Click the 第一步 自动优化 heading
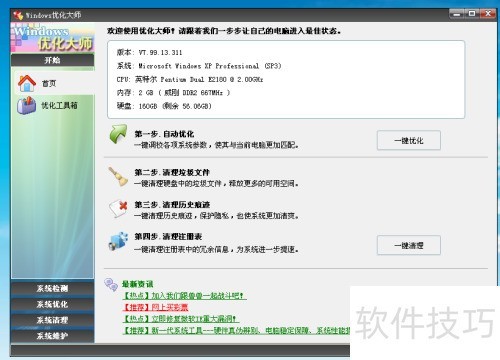 [x=164, y=134]
